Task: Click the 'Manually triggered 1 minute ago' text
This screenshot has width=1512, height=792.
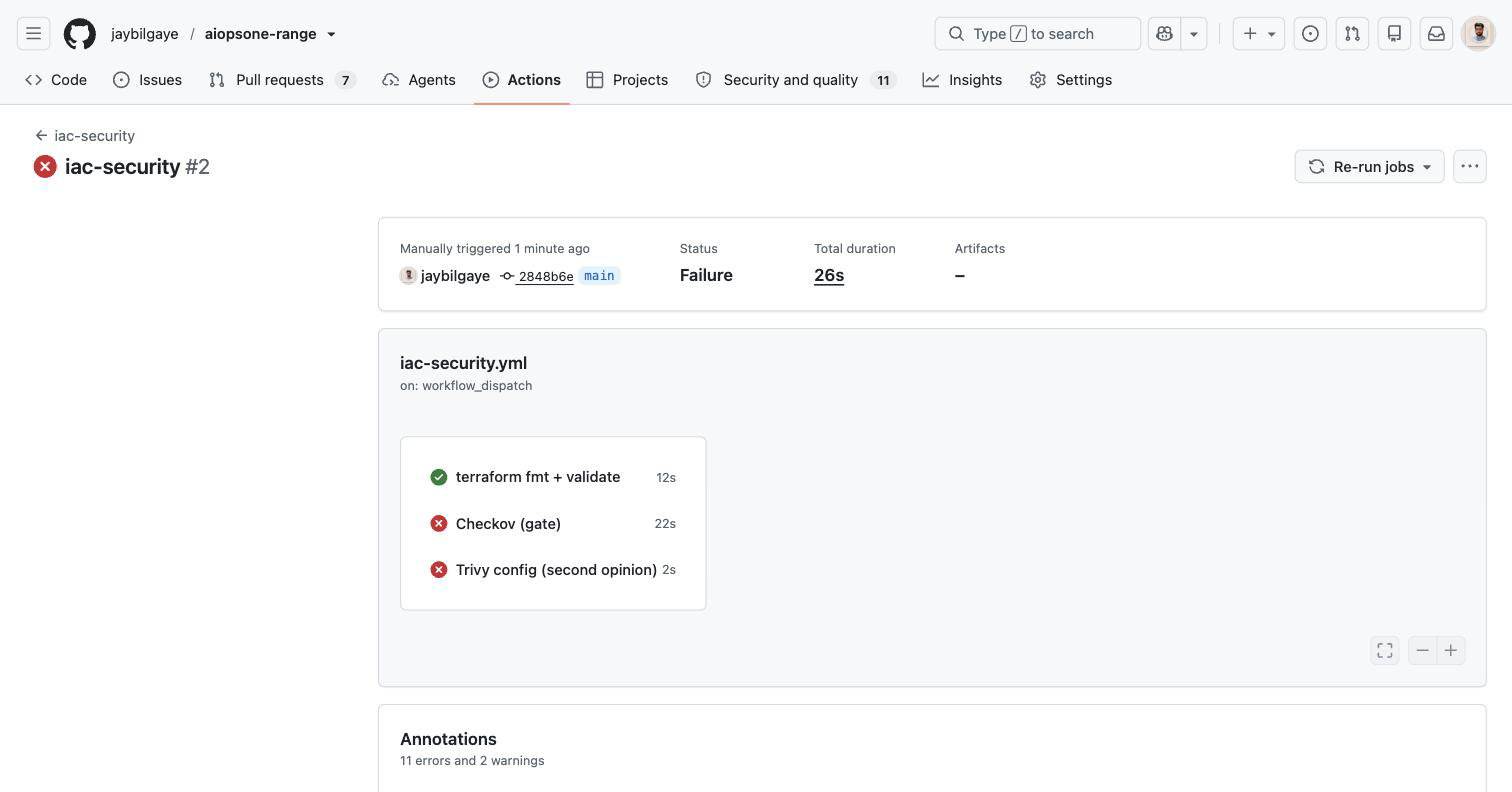Action: click(495, 248)
